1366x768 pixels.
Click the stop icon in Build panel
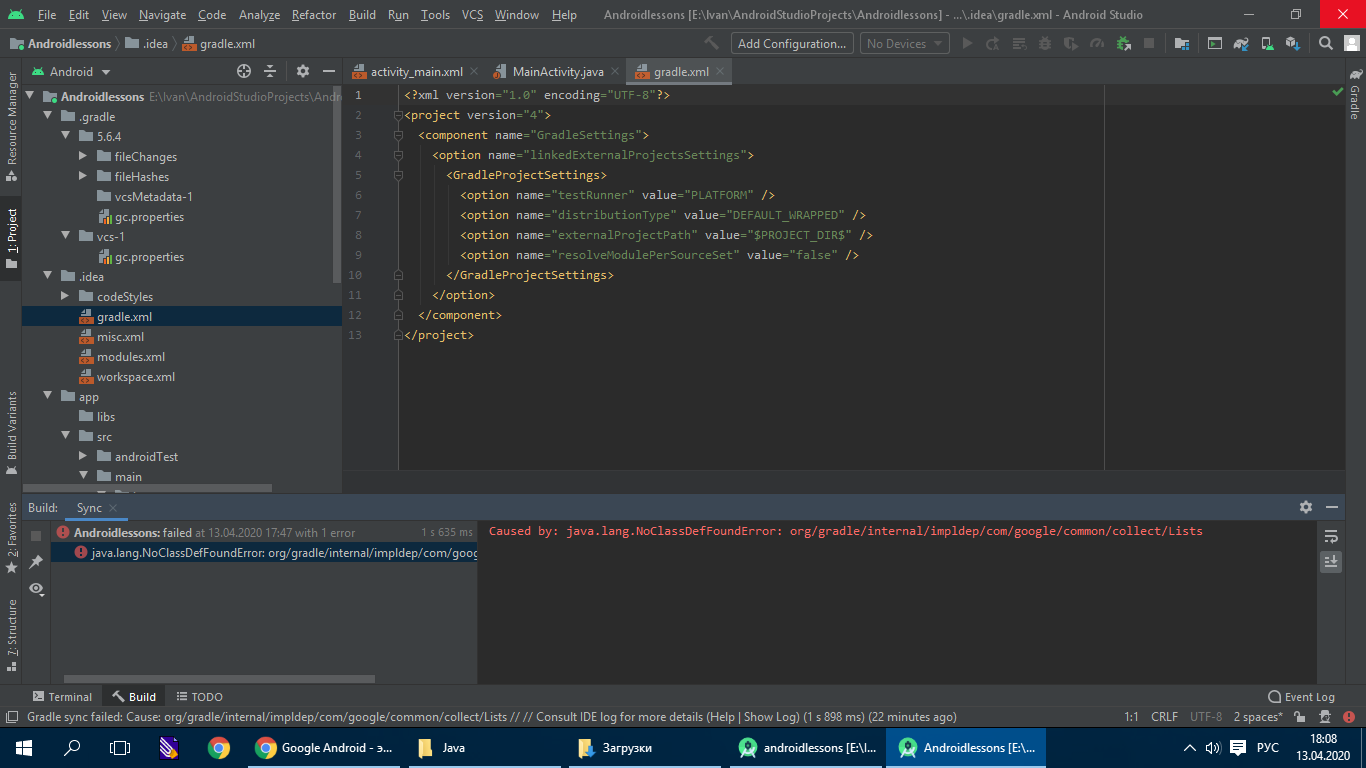click(36, 536)
